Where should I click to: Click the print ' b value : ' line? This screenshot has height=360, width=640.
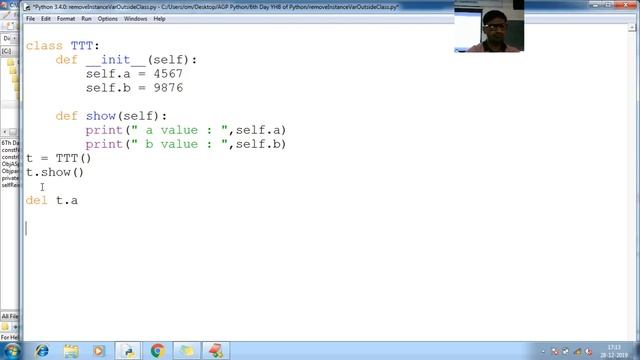[x=186, y=144]
